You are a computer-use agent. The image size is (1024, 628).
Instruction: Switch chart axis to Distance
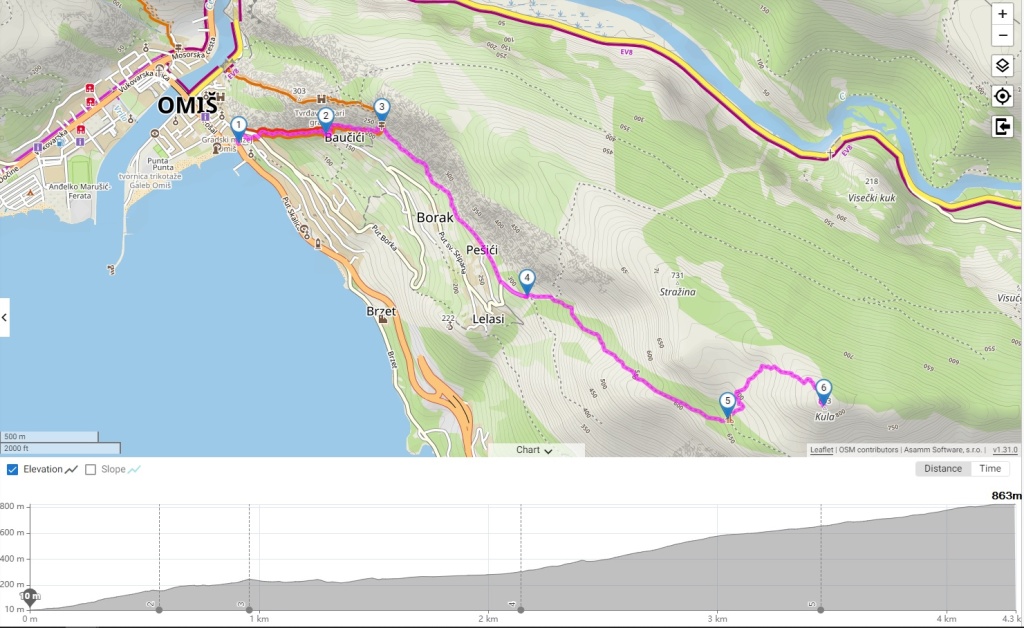click(942, 468)
